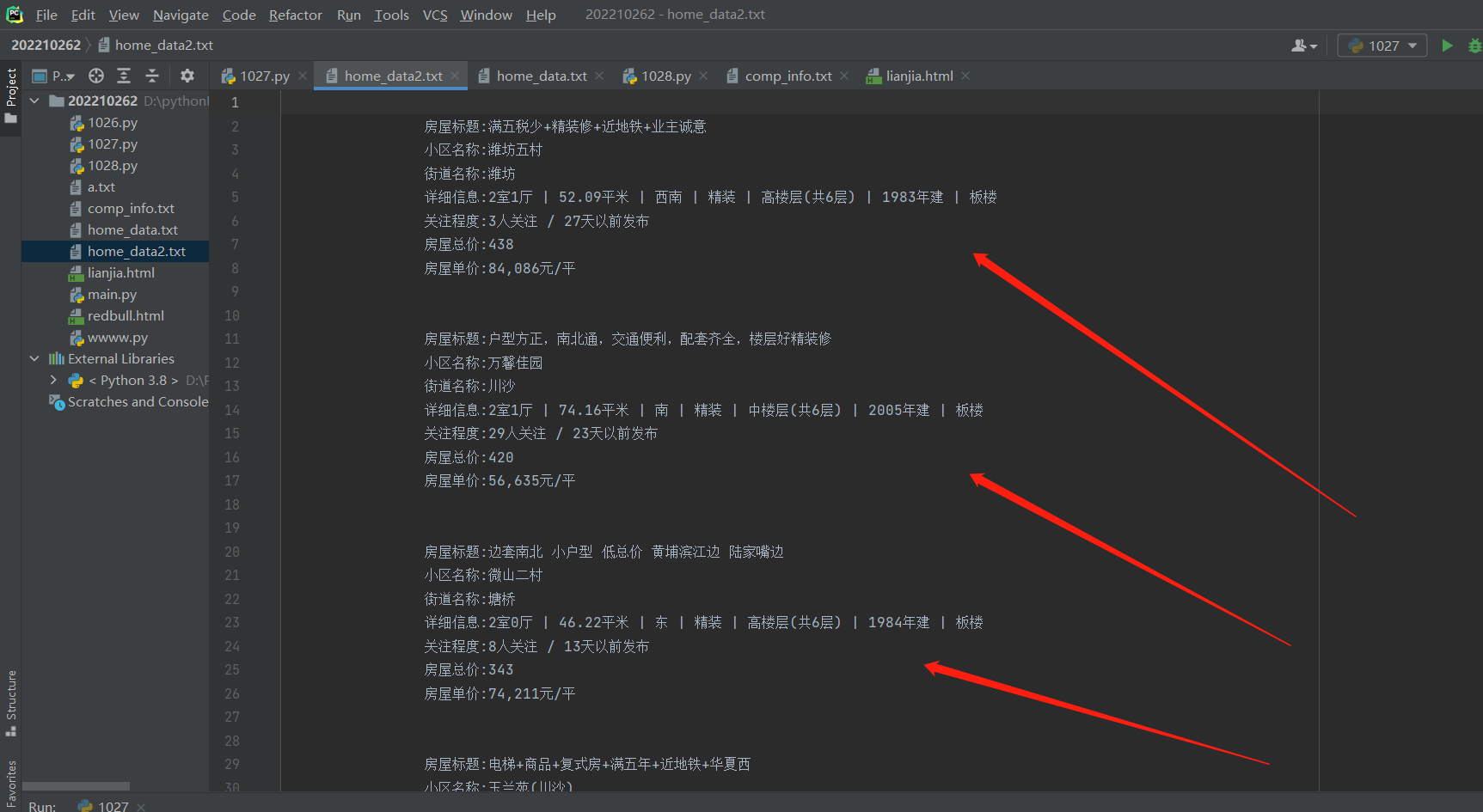
Task: Open the 1027 run configuration dropdown
Action: [1382, 46]
